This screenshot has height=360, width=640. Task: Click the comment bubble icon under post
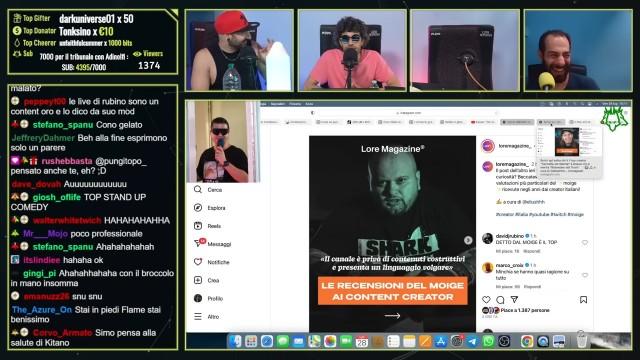[x=500, y=300]
